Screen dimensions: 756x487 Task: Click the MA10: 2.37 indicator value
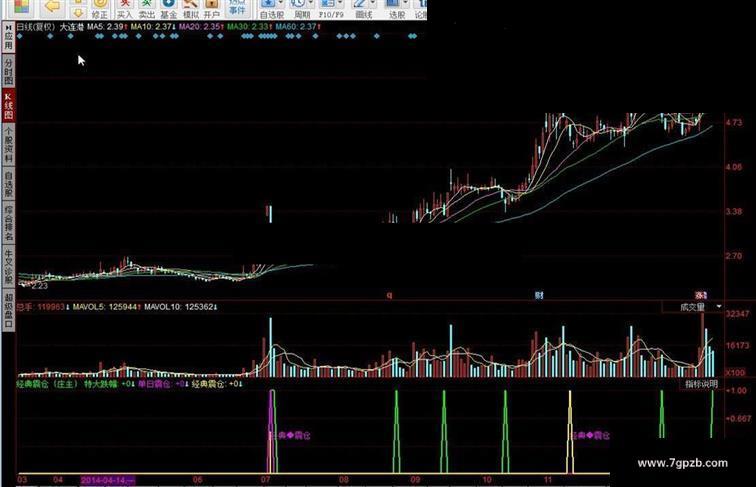153,27
